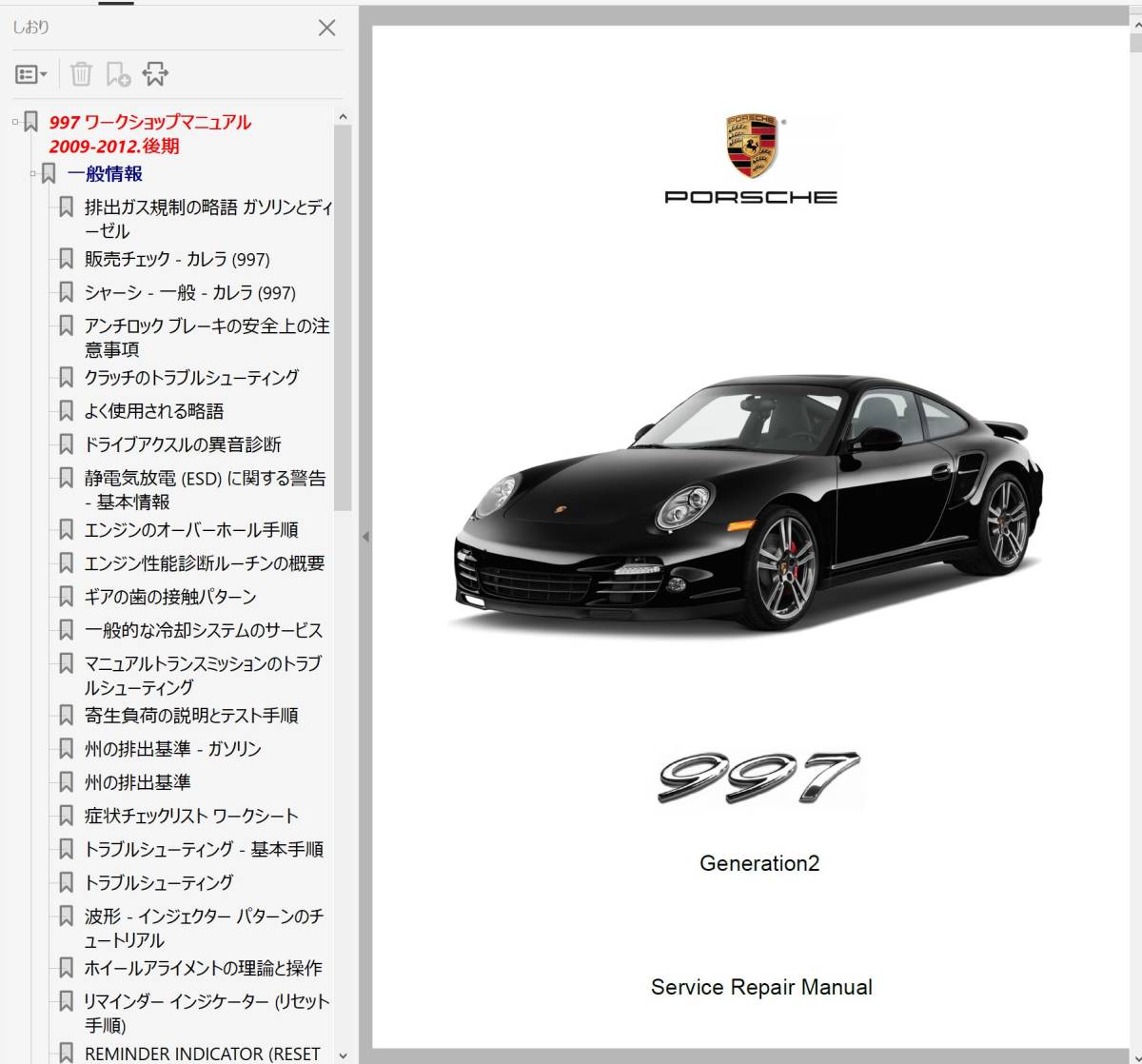Open bookmark シャーシ - 一般 - カレラ (997)

tap(190, 292)
